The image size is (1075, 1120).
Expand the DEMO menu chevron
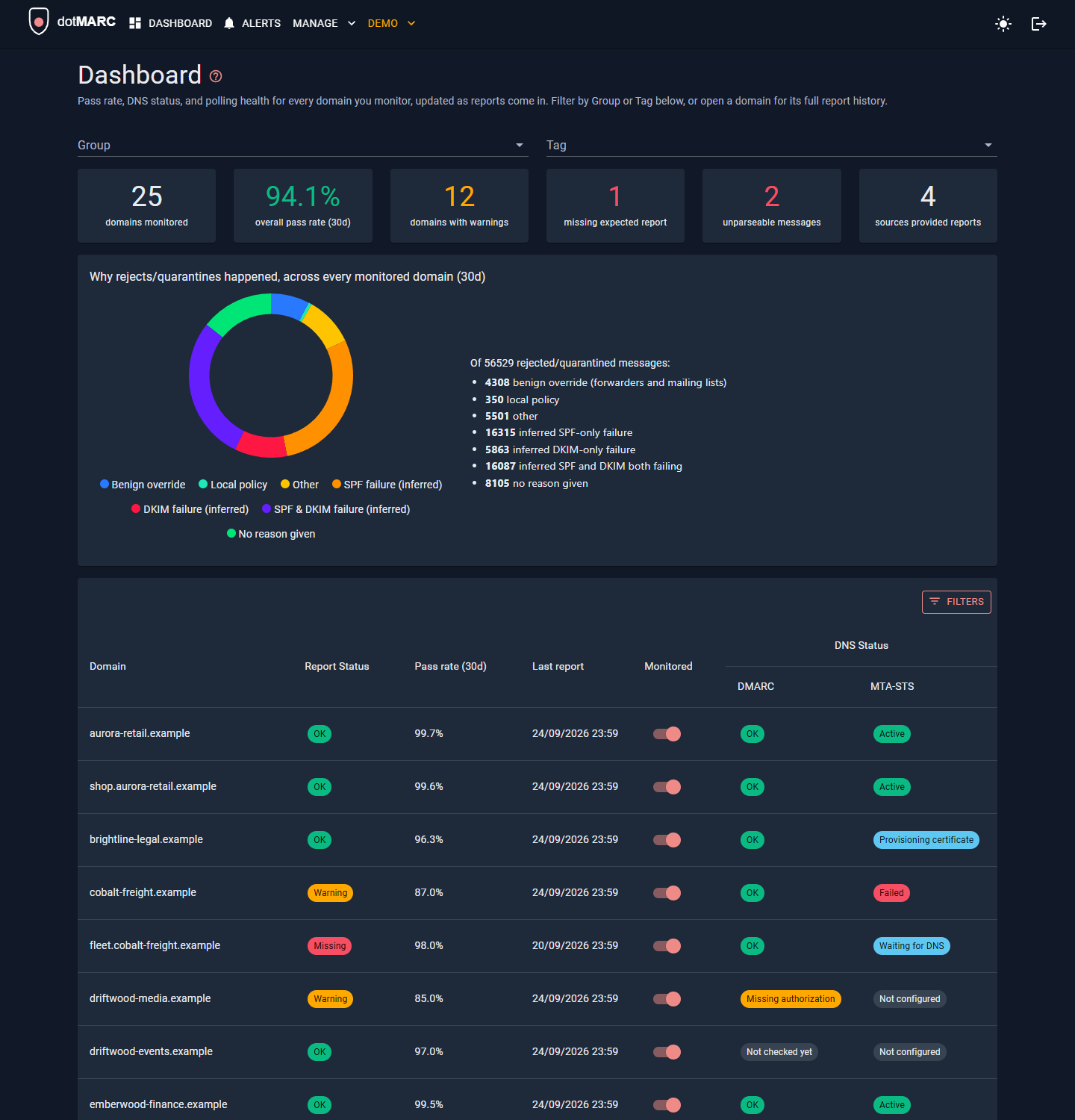[411, 24]
